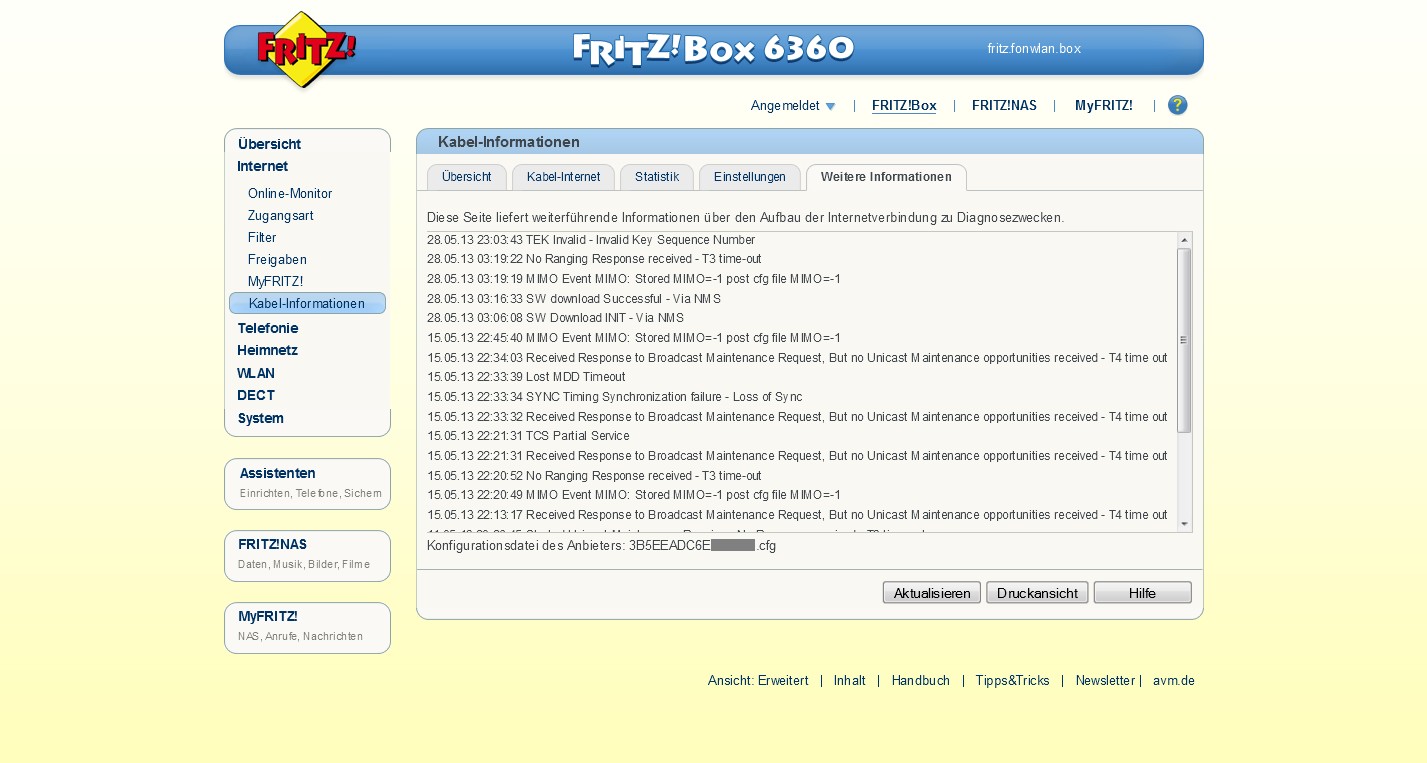The width and height of the screenshot is (1427, 763).
Task: Click the fritz.fonwlan.box header text
Action: tap(1034, 48)
